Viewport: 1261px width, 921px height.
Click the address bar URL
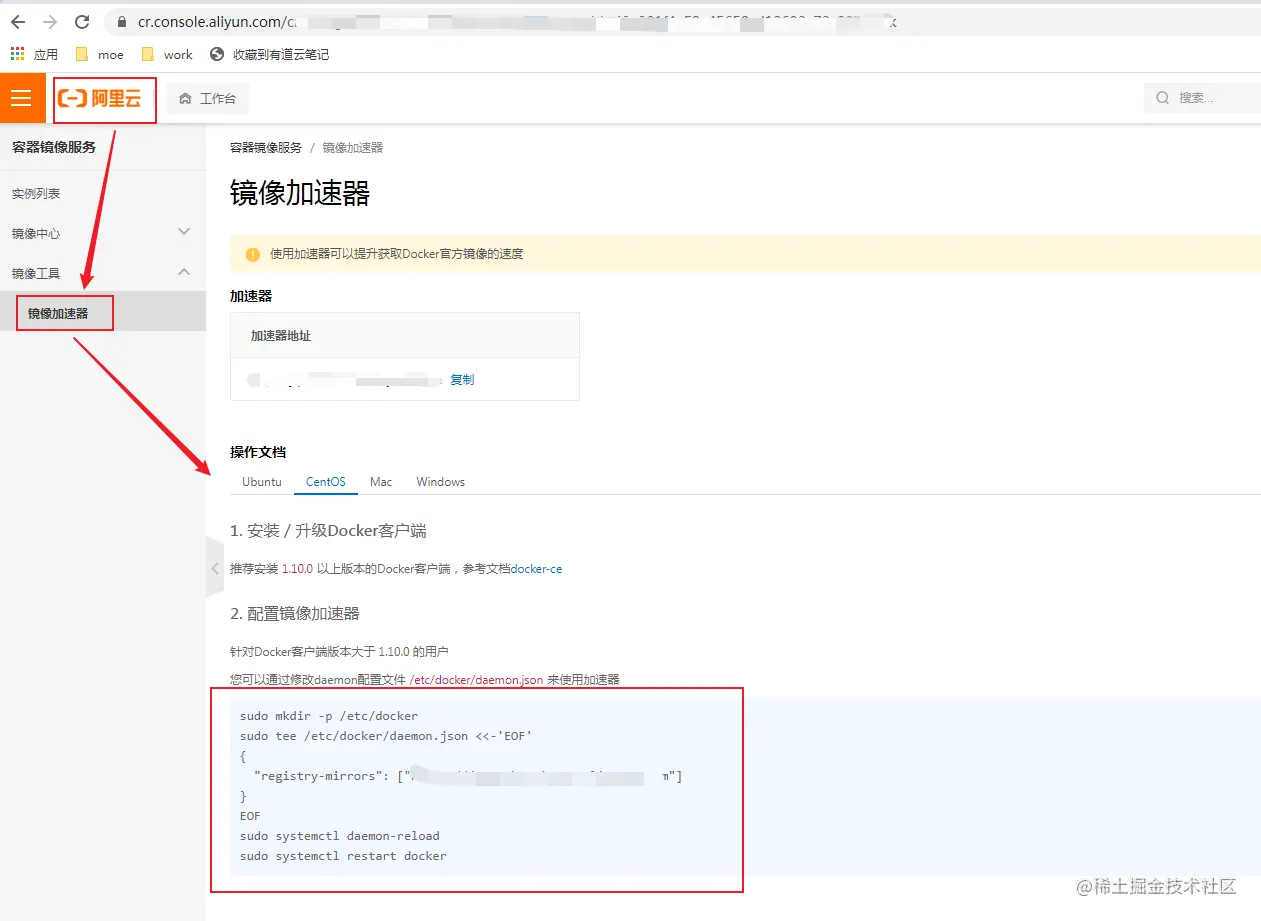click(515, 21)
